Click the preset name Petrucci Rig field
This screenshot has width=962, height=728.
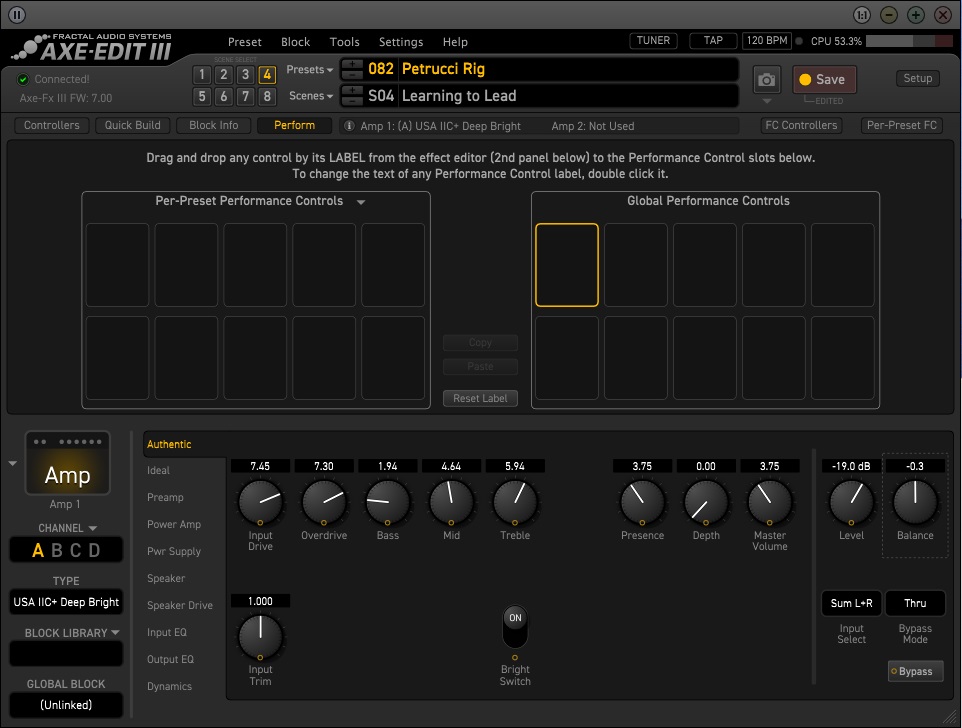[568, 69]
